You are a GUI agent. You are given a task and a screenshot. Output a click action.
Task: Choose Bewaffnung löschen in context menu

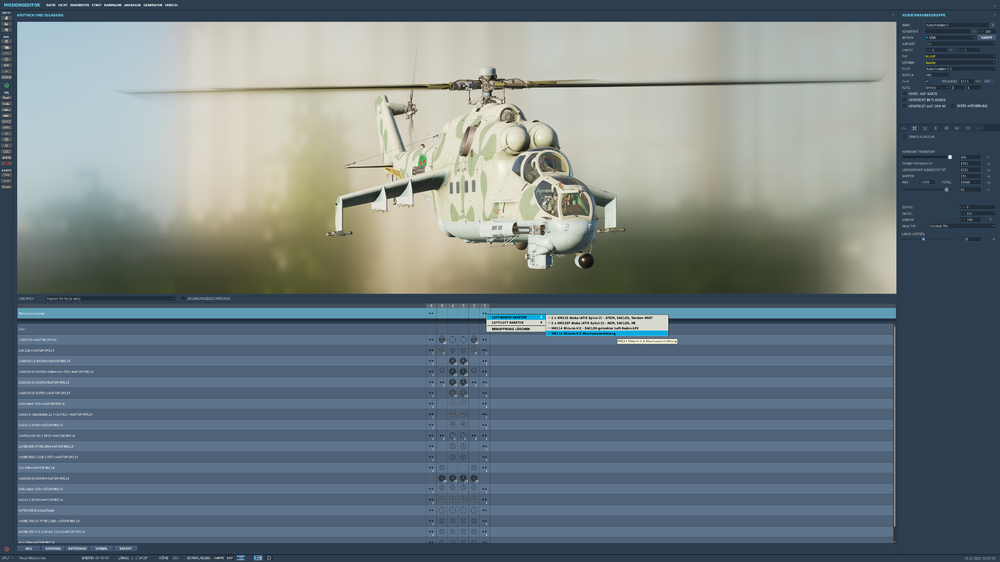517,329
